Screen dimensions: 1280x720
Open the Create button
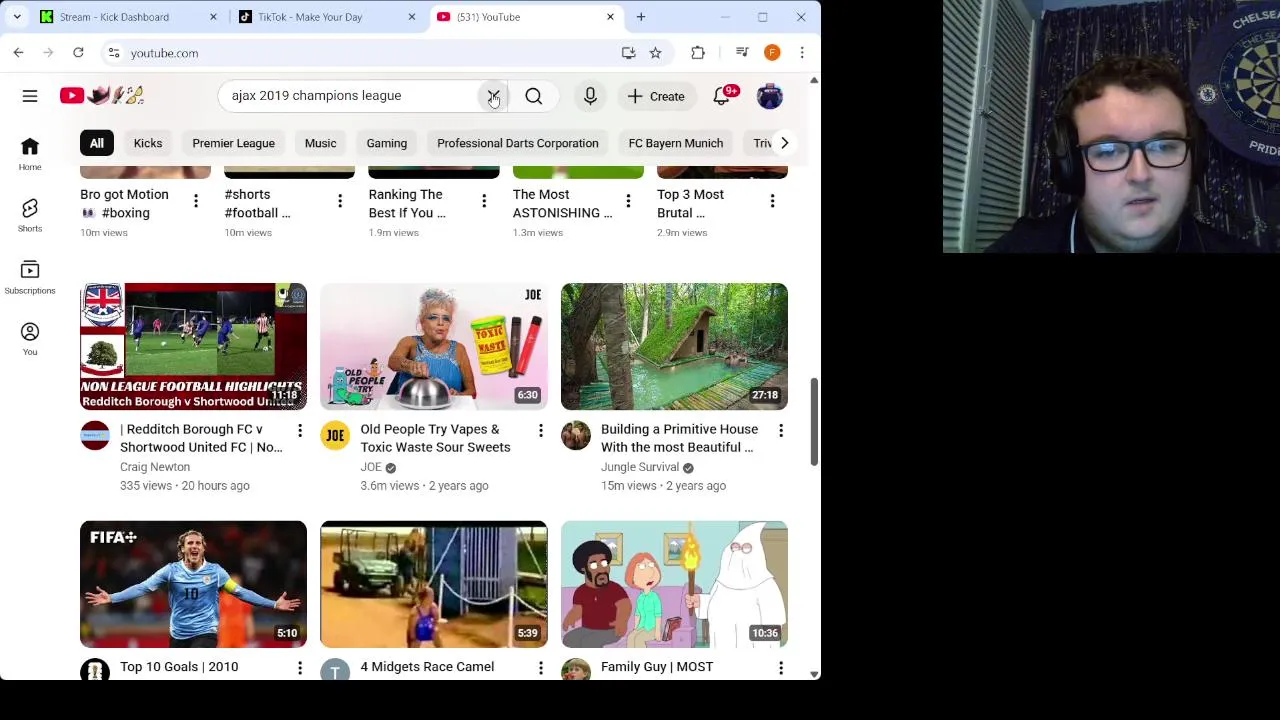[x=656, y=96]
